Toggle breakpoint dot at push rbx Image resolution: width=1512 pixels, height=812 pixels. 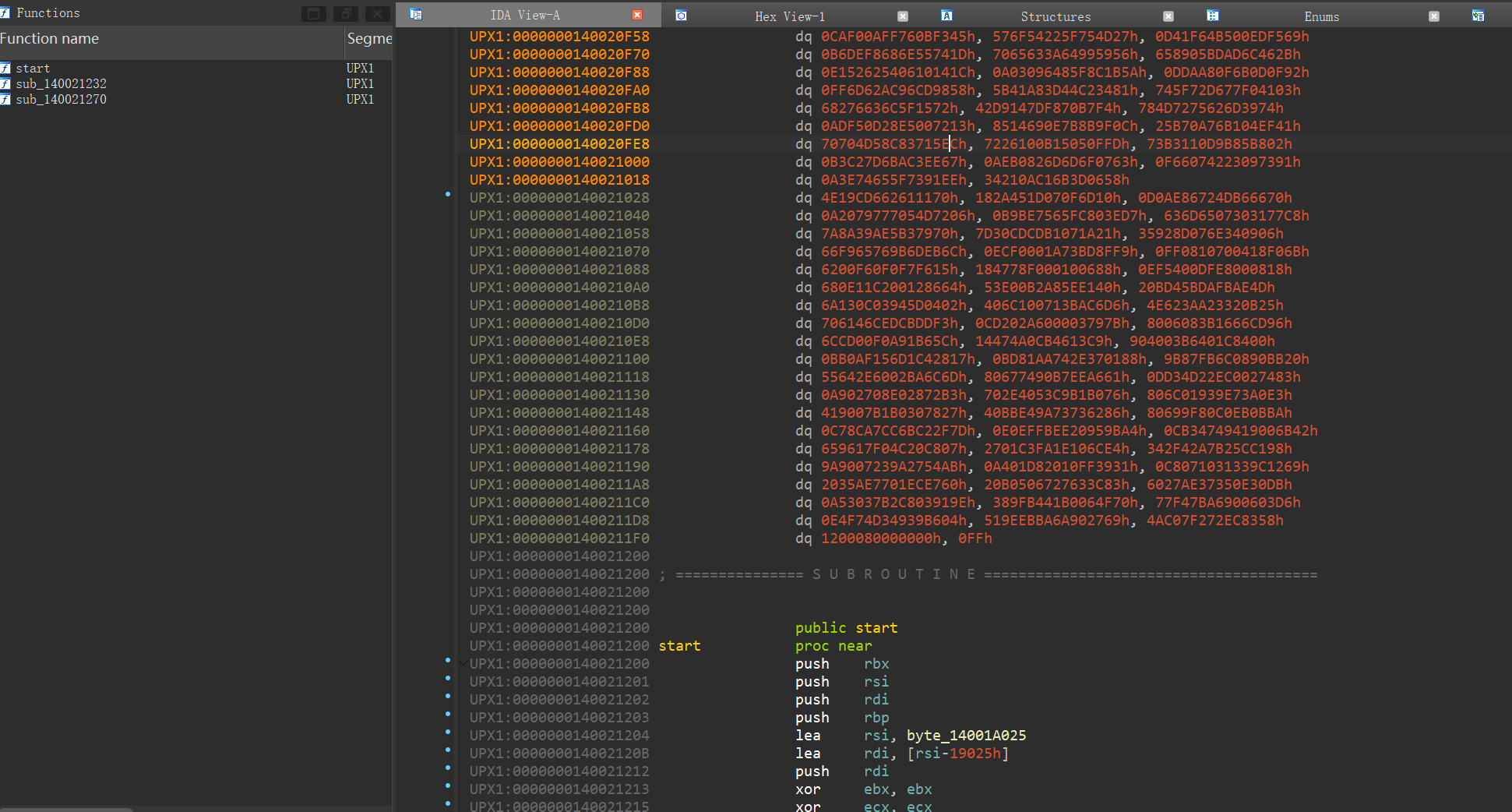[448, 660]
